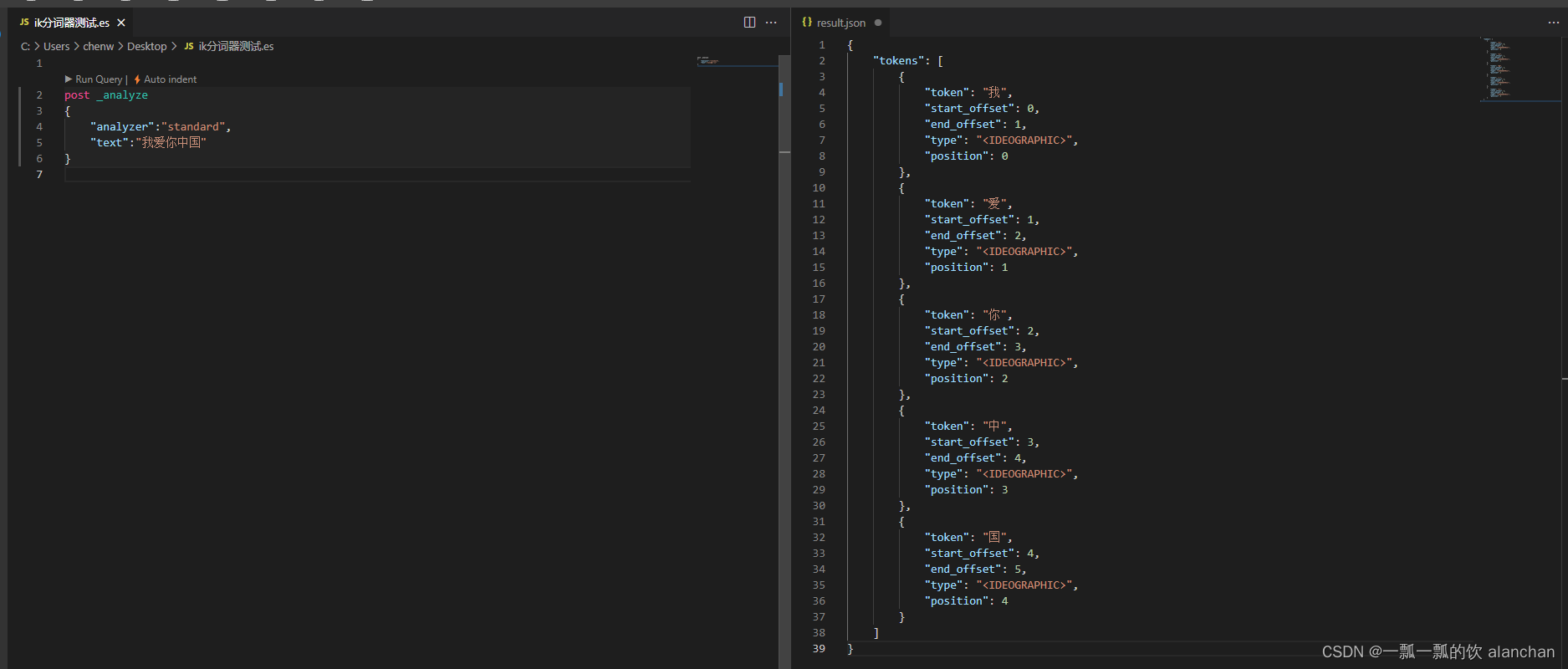Click the minimap of the left editor
1568x669 pixels.
[x=738, y=61]
